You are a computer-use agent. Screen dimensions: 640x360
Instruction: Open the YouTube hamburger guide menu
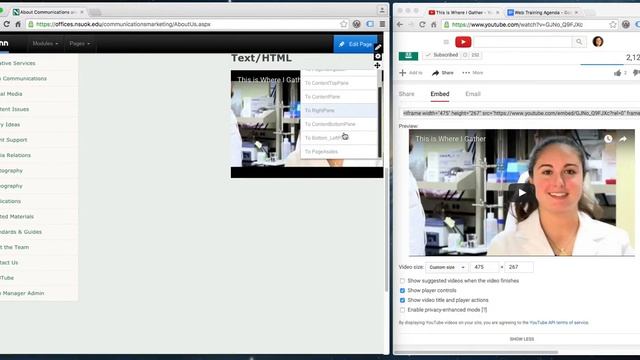point(446,42)
